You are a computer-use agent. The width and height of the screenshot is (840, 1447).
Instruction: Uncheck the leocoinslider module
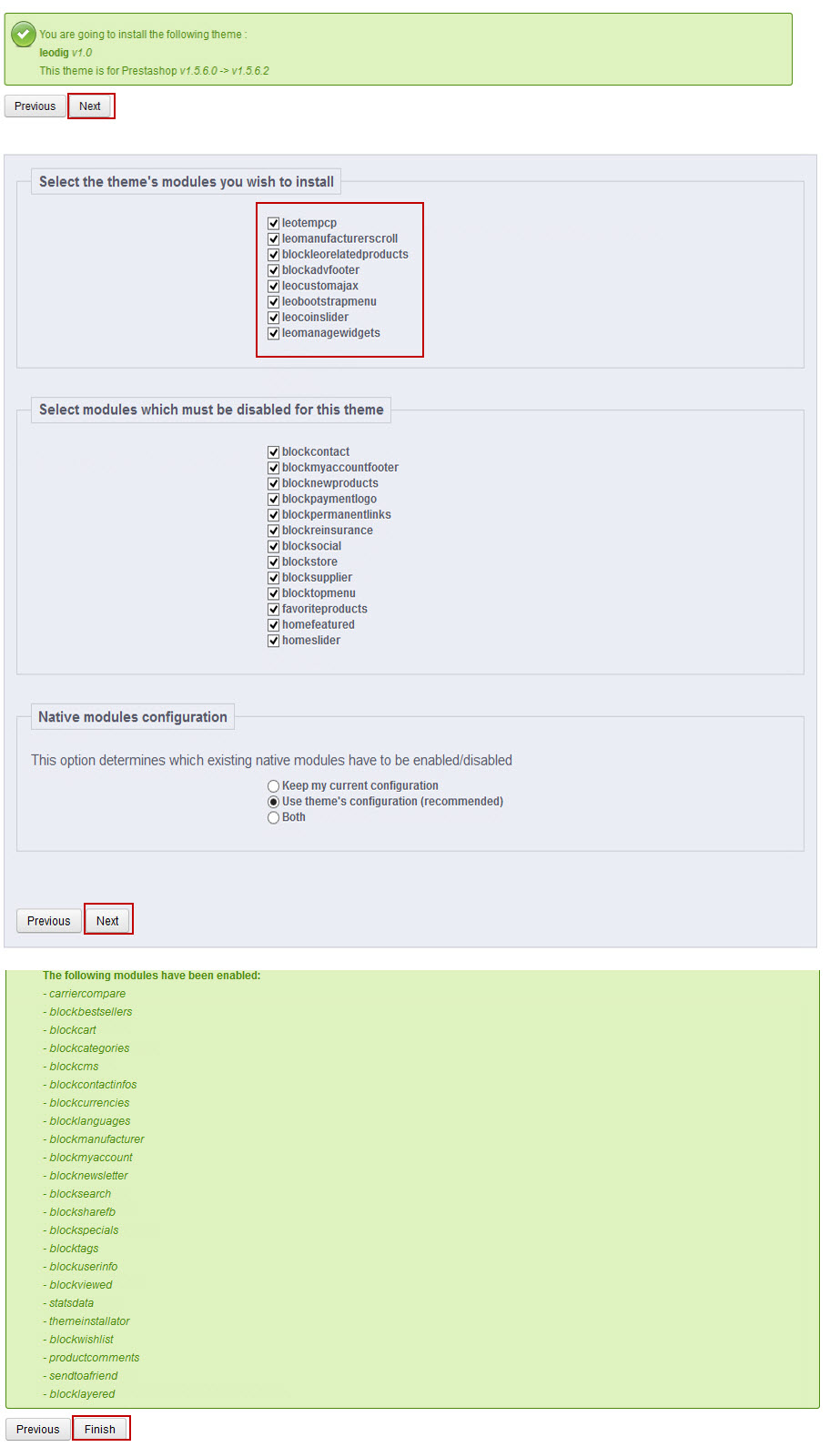pos(273,318)
